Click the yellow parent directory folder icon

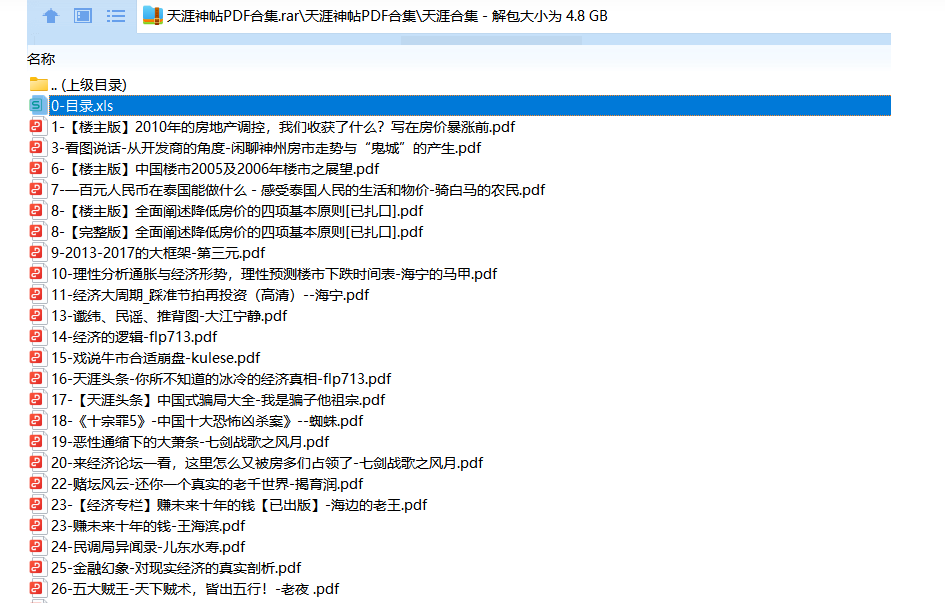point(39,85)
